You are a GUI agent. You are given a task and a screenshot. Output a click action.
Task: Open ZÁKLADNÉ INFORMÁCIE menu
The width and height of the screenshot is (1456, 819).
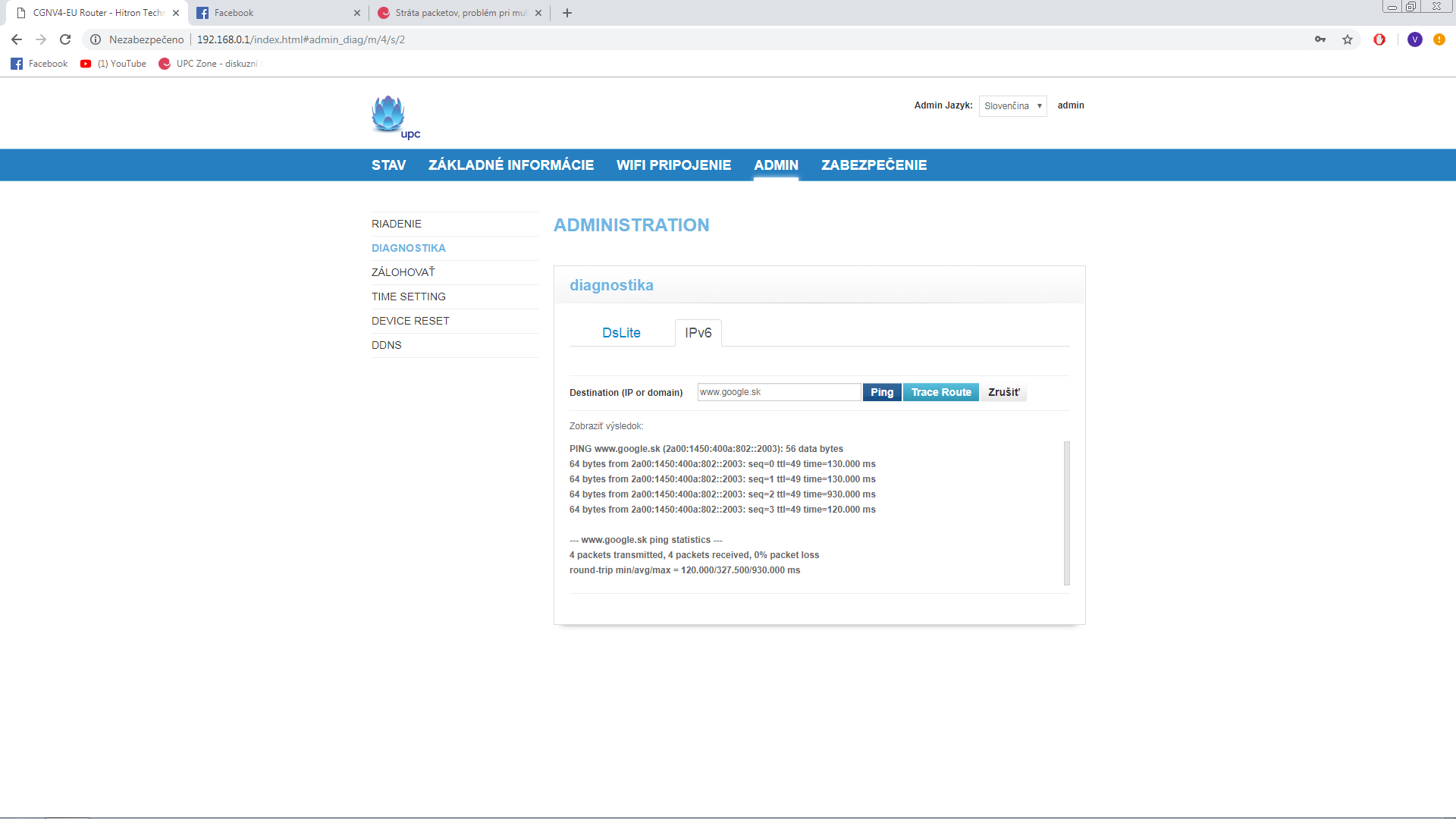(x=511, y=165)
